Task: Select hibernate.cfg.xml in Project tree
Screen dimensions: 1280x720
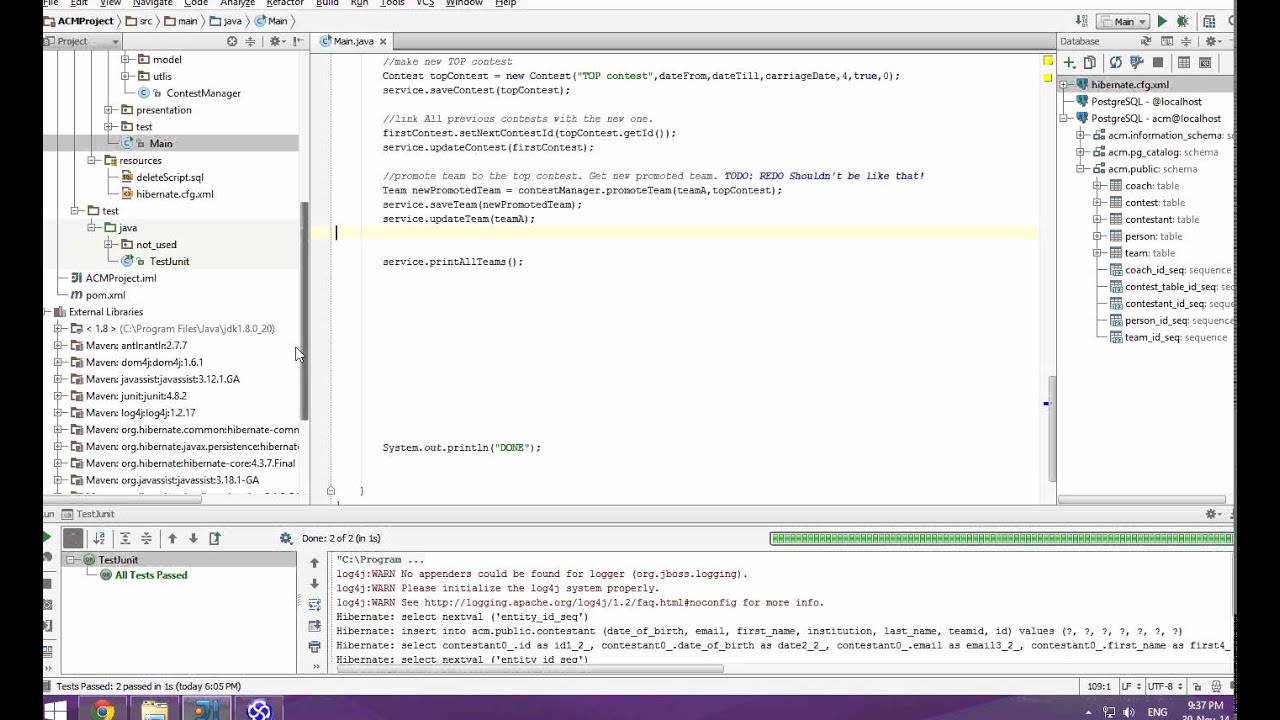Action: (x=175, y=194)
